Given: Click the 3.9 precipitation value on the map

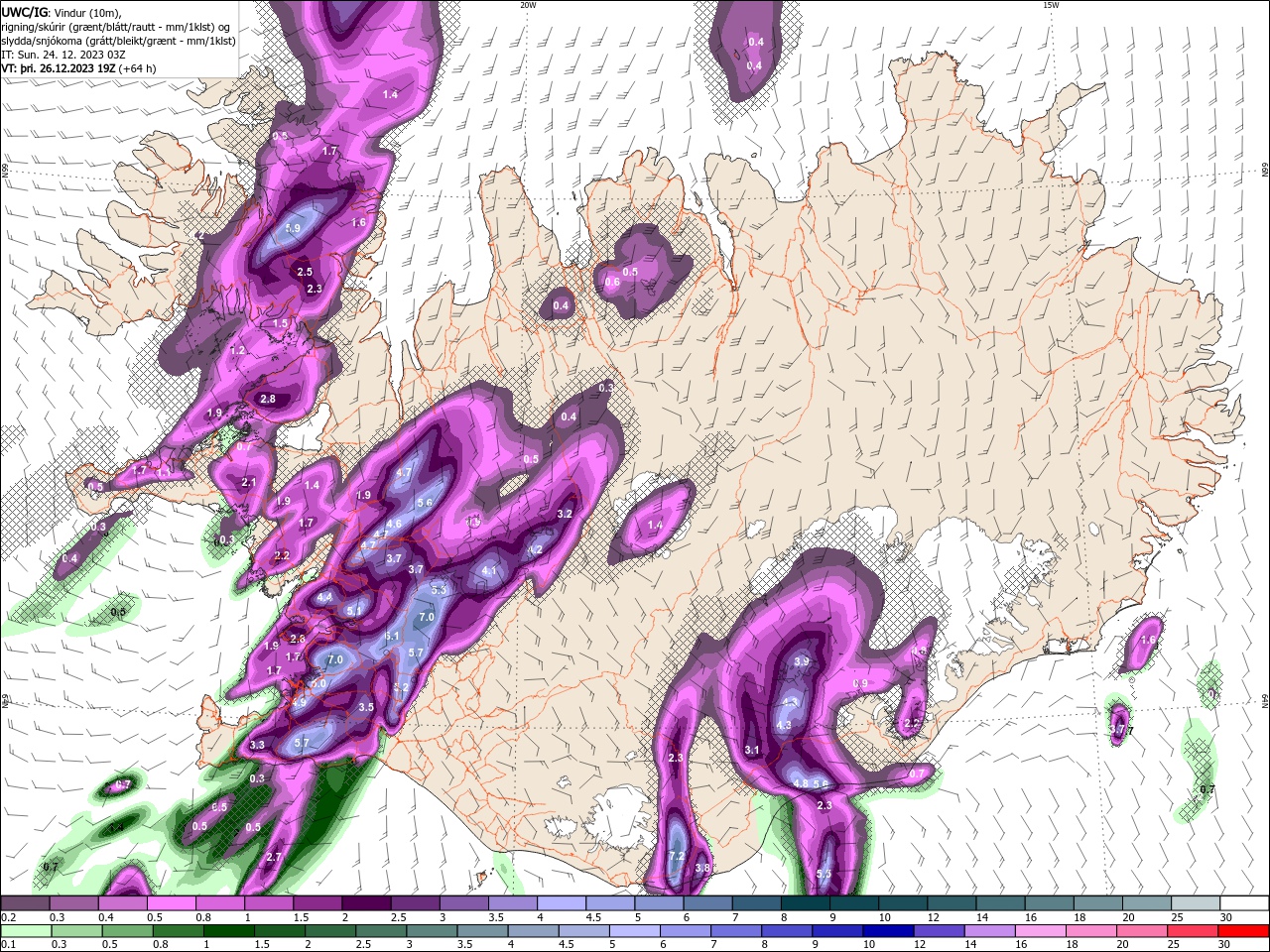Looking at the screenshot, I should pyautogui.click(x=803, y=661).
